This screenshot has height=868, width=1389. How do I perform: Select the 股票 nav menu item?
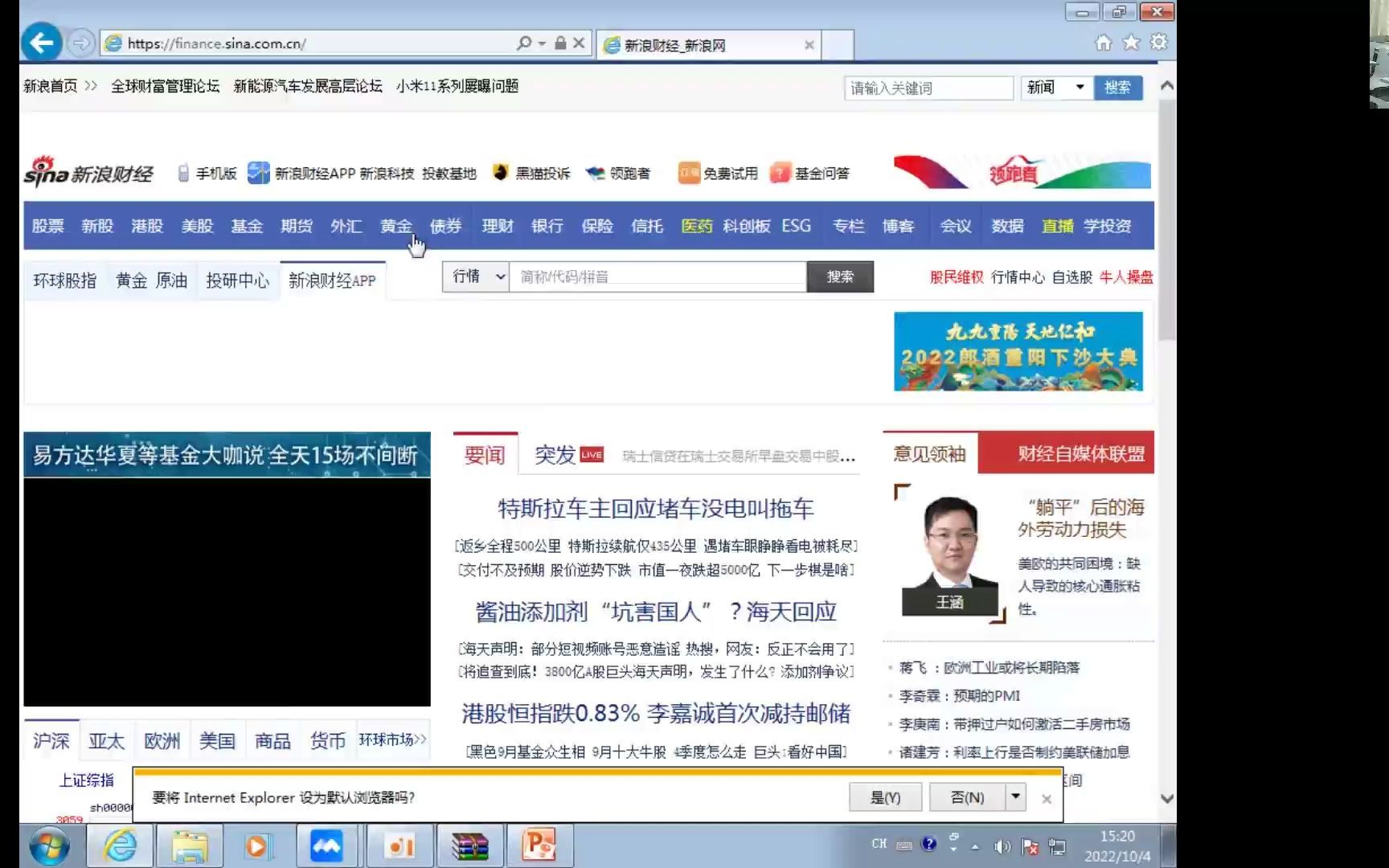48,226
